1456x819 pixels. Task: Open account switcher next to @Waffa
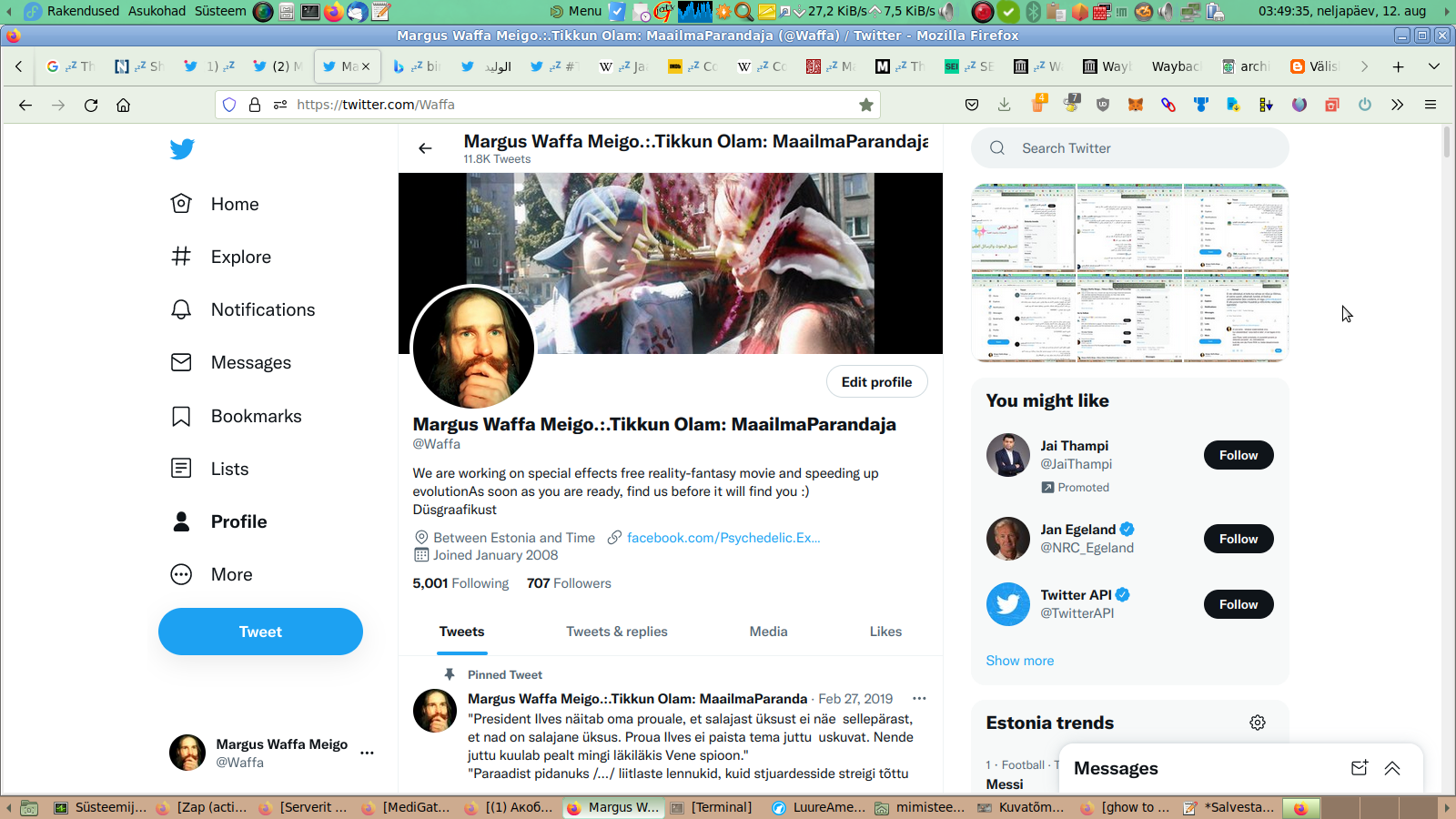pyautogui.click(x=367, y=753)
